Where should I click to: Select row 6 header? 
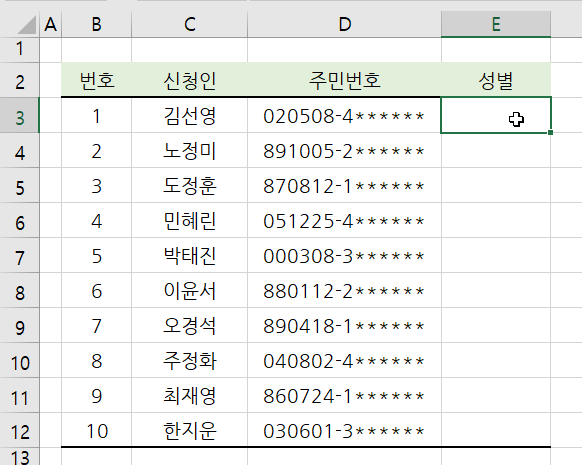[19, 220]
